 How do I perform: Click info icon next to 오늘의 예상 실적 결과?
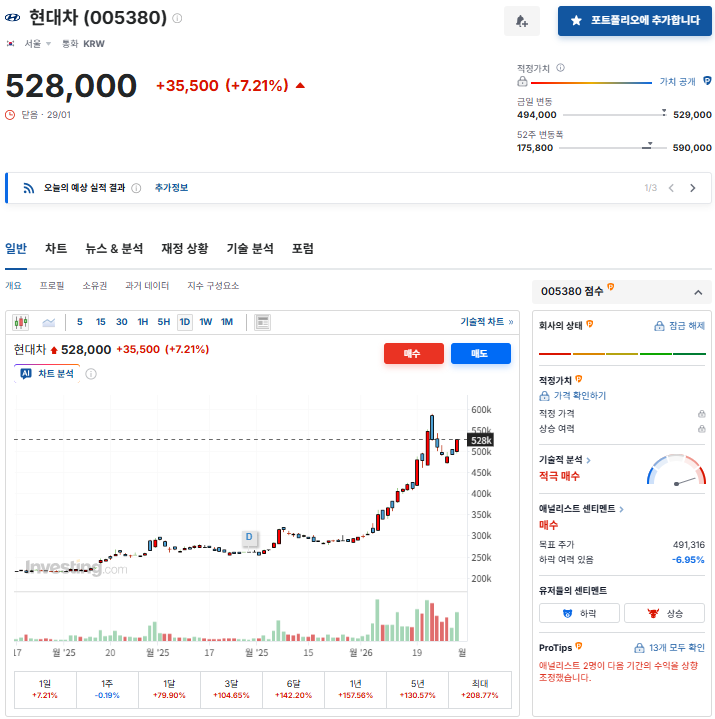click(x=136, y=188)
